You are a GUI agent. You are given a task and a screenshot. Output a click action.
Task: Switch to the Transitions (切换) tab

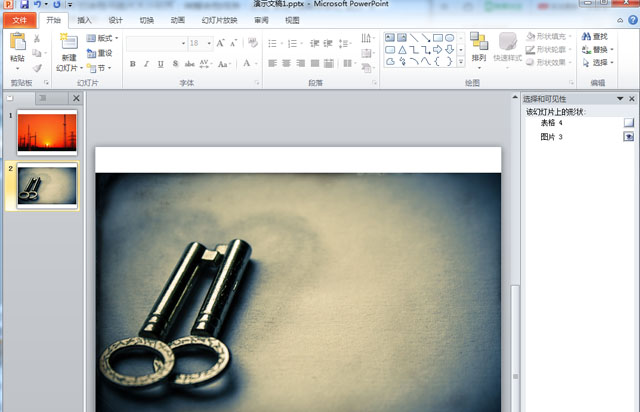click(x=147, y=20)
